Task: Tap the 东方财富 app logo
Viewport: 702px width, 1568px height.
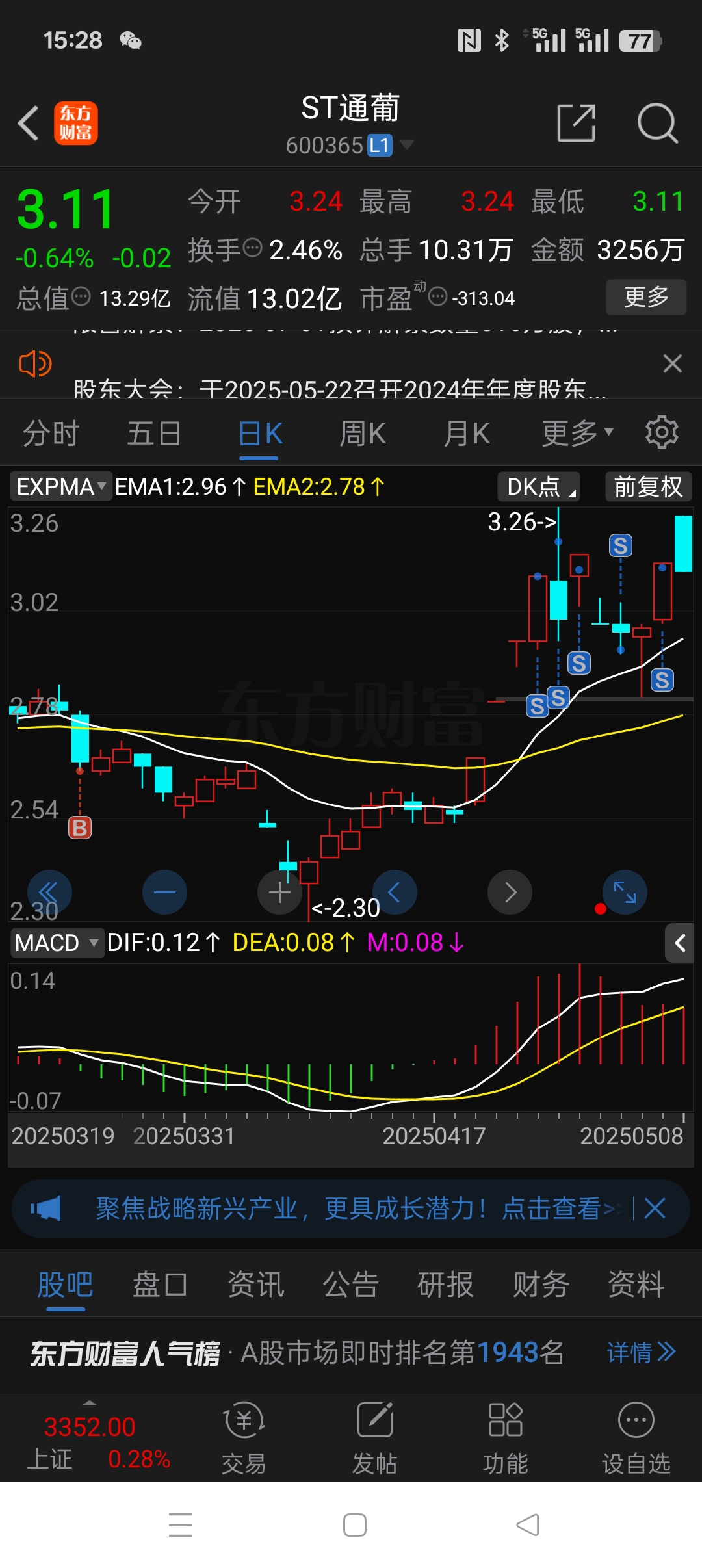Action: point(76,123)
